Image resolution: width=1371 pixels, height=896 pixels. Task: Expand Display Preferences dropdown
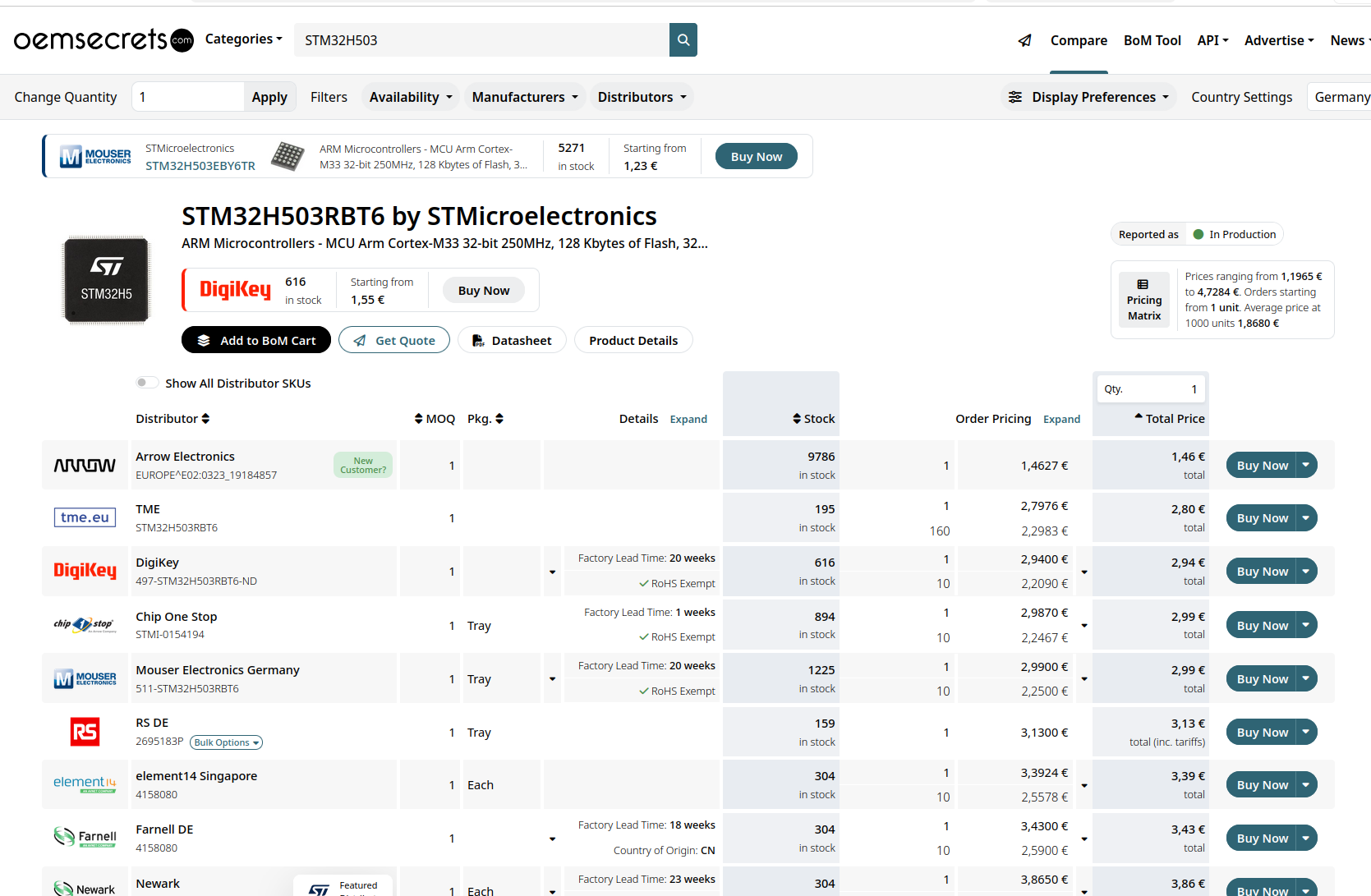[x=1088, y=97]
